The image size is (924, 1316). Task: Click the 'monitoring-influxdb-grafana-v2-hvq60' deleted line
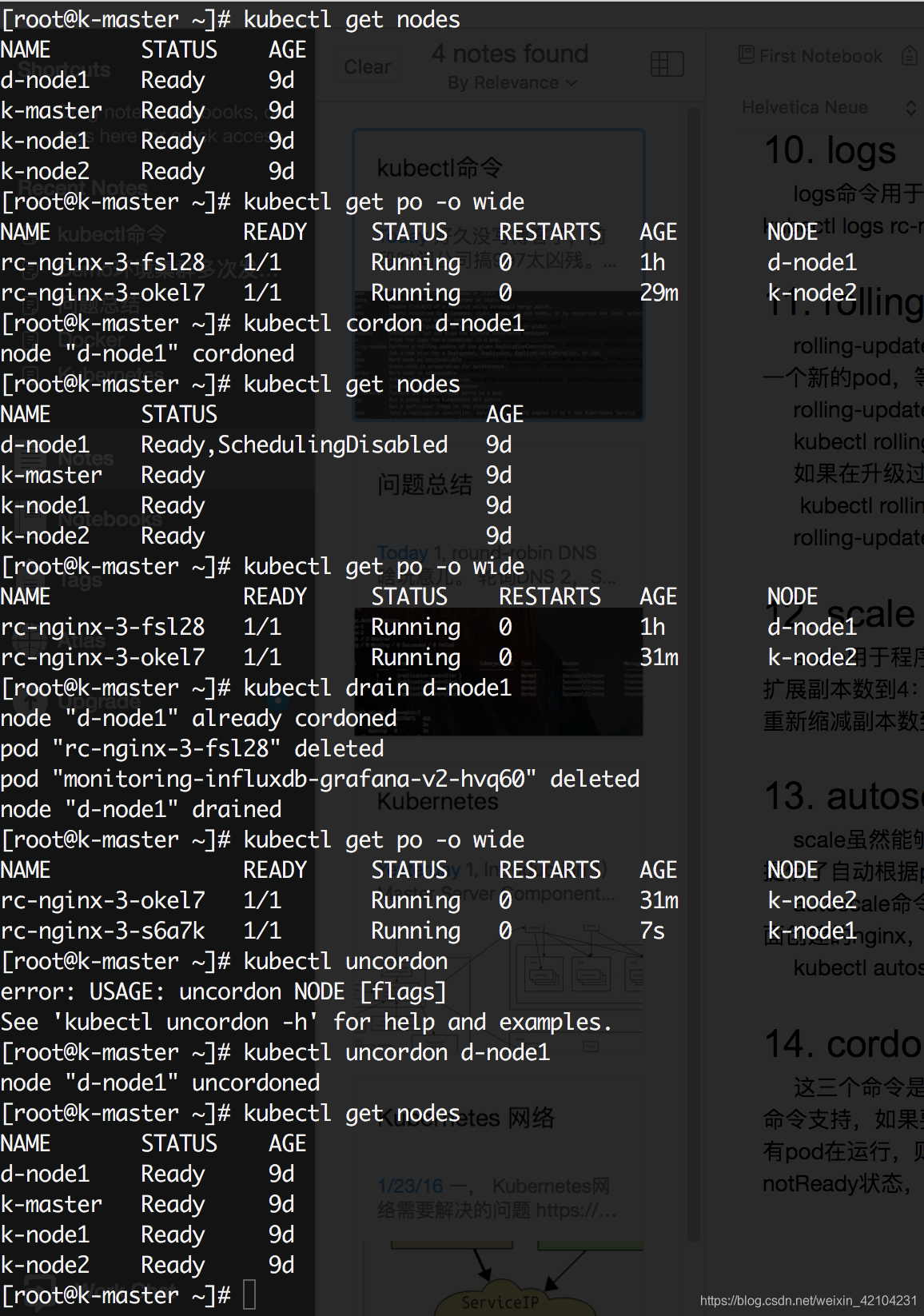tap(320, 779)
